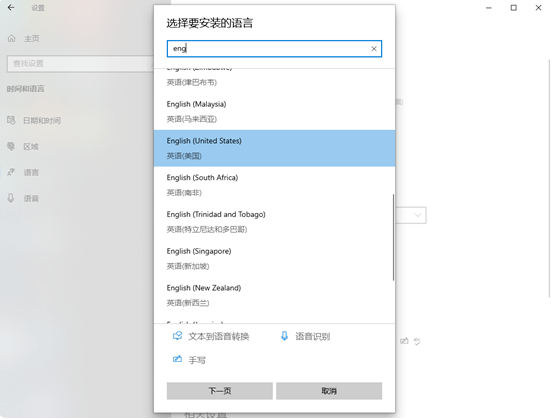Maximize the Settings window
The height and width of the screenshot is (419, 556).
[x=513, y=7]
